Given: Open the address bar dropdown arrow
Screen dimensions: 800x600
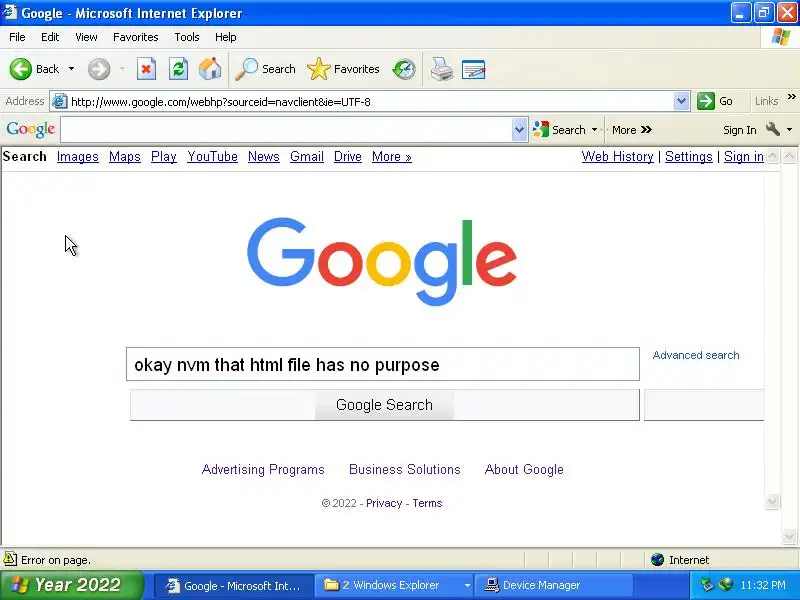Looking at the screenshot, I should 681,101.
